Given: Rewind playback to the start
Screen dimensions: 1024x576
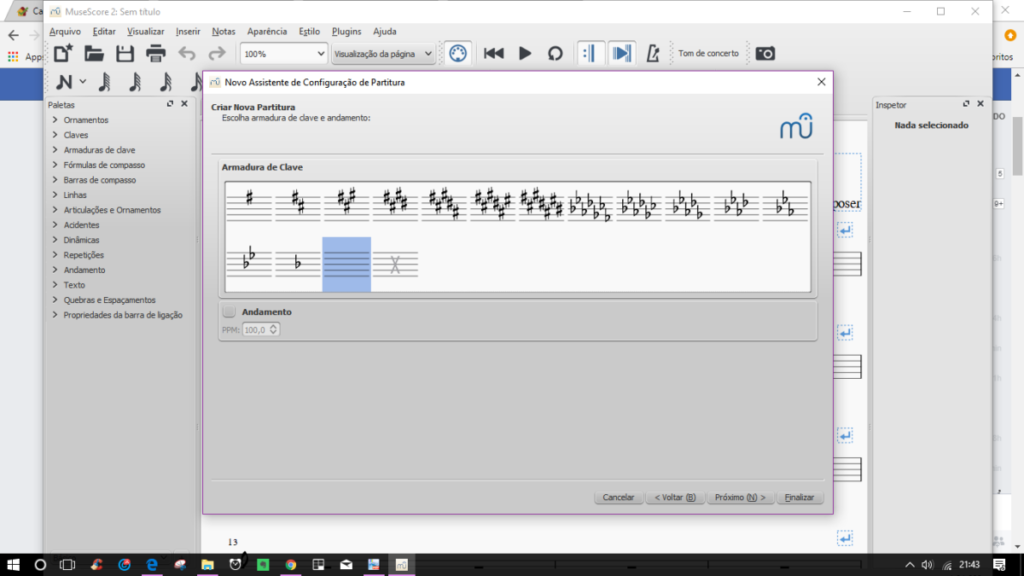Looking at the screenshot, I should point(493,53).
